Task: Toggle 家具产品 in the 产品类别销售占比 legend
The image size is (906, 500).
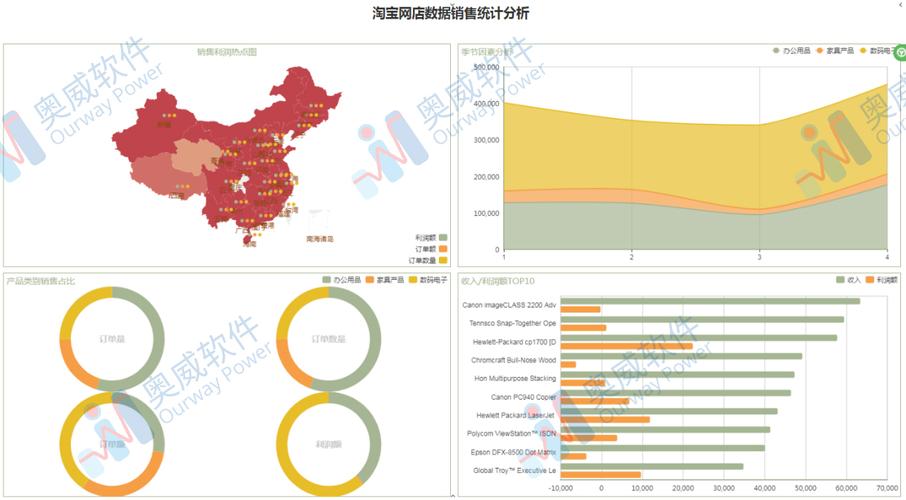Action: pyautogui.click(x=385, y=280)
